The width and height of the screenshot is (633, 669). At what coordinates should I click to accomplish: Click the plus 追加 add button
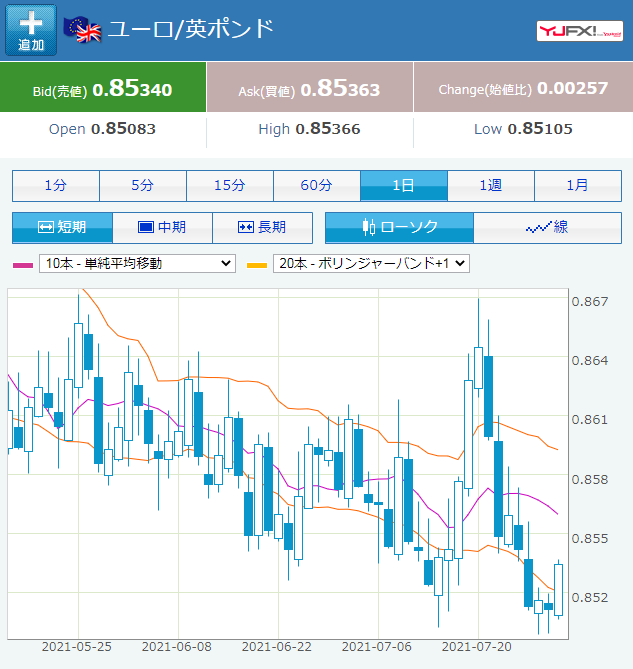tap(31, 30)
